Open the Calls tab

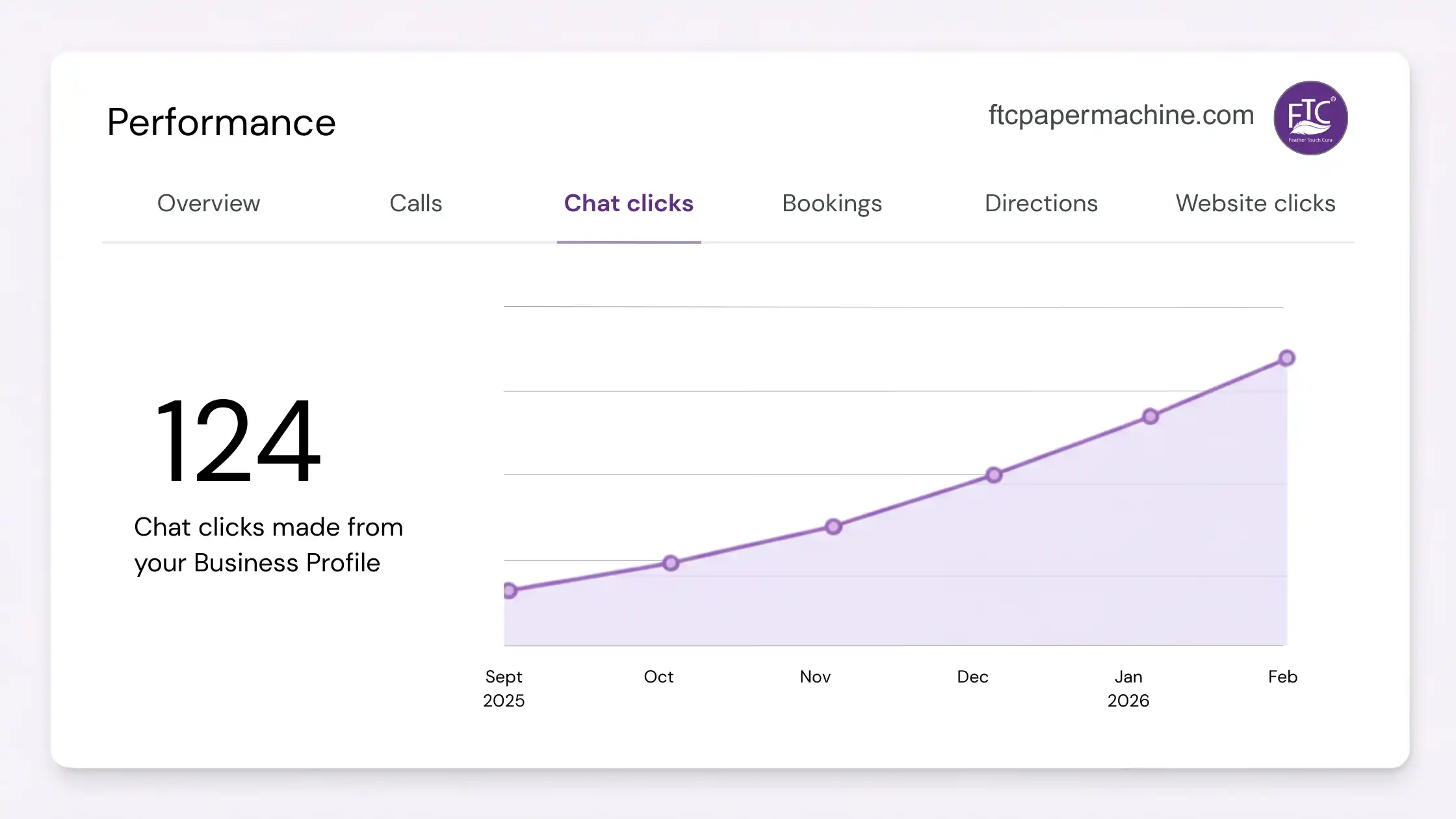[x=415, y=203]
